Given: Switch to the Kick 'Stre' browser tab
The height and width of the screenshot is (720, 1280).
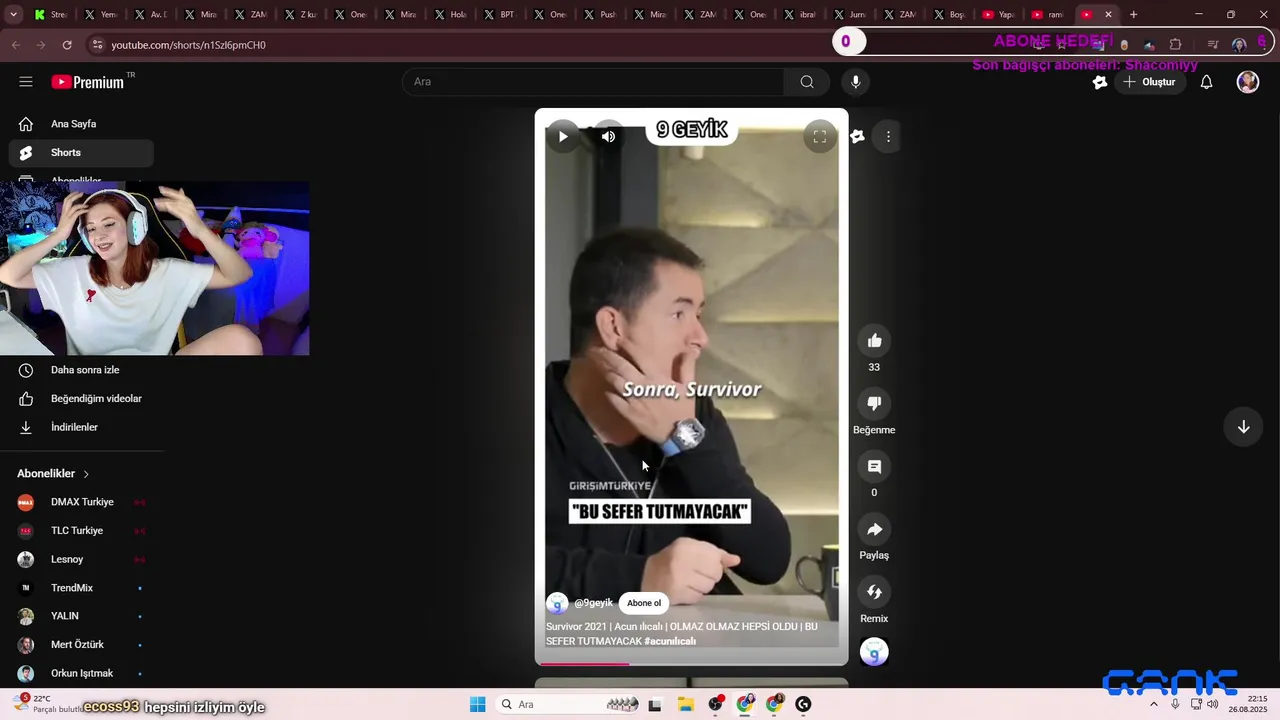Looking at the screenshot, I should coord(50,15).
